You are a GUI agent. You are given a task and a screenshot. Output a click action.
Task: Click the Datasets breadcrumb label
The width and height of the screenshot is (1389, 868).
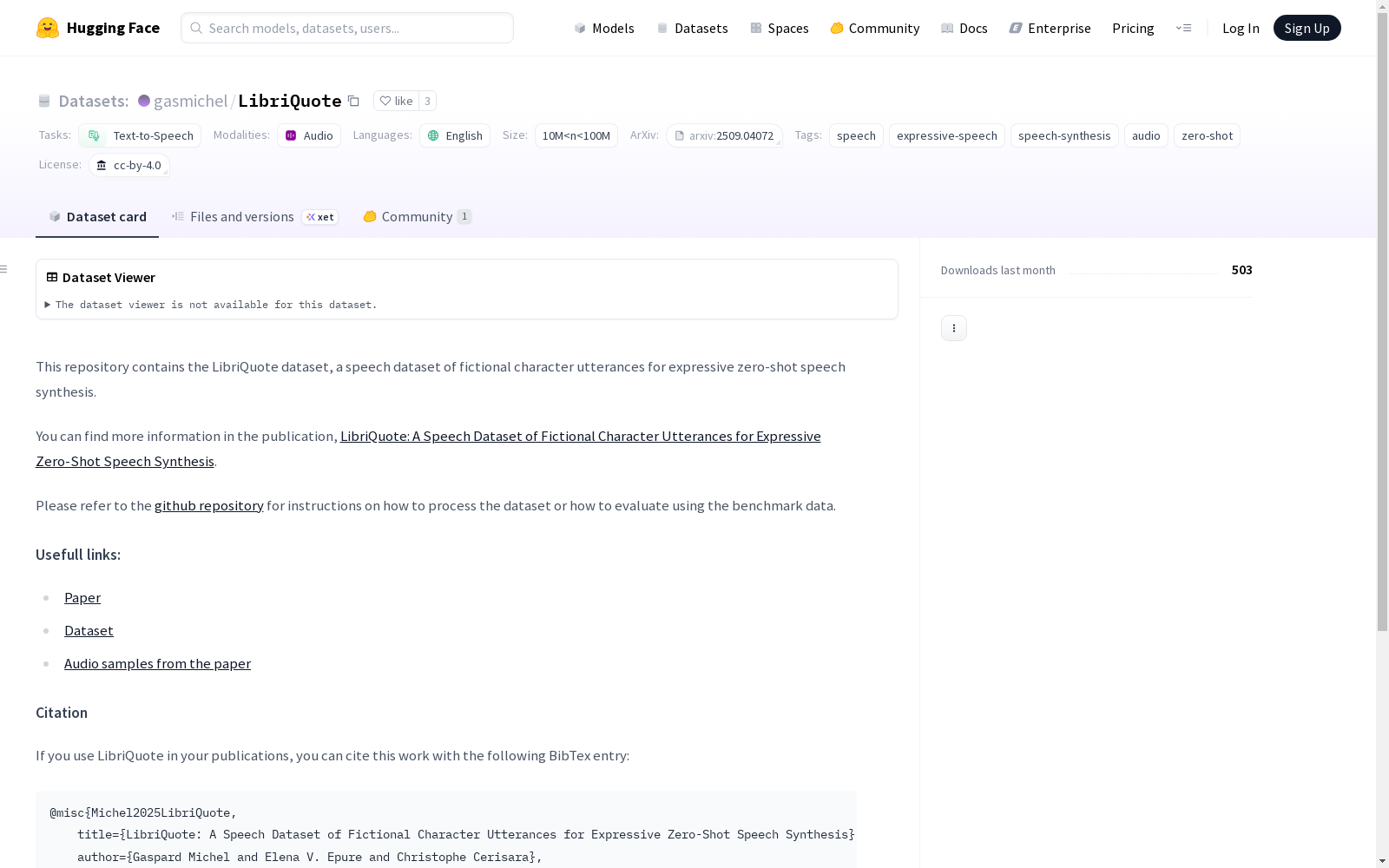coord(94,101)
